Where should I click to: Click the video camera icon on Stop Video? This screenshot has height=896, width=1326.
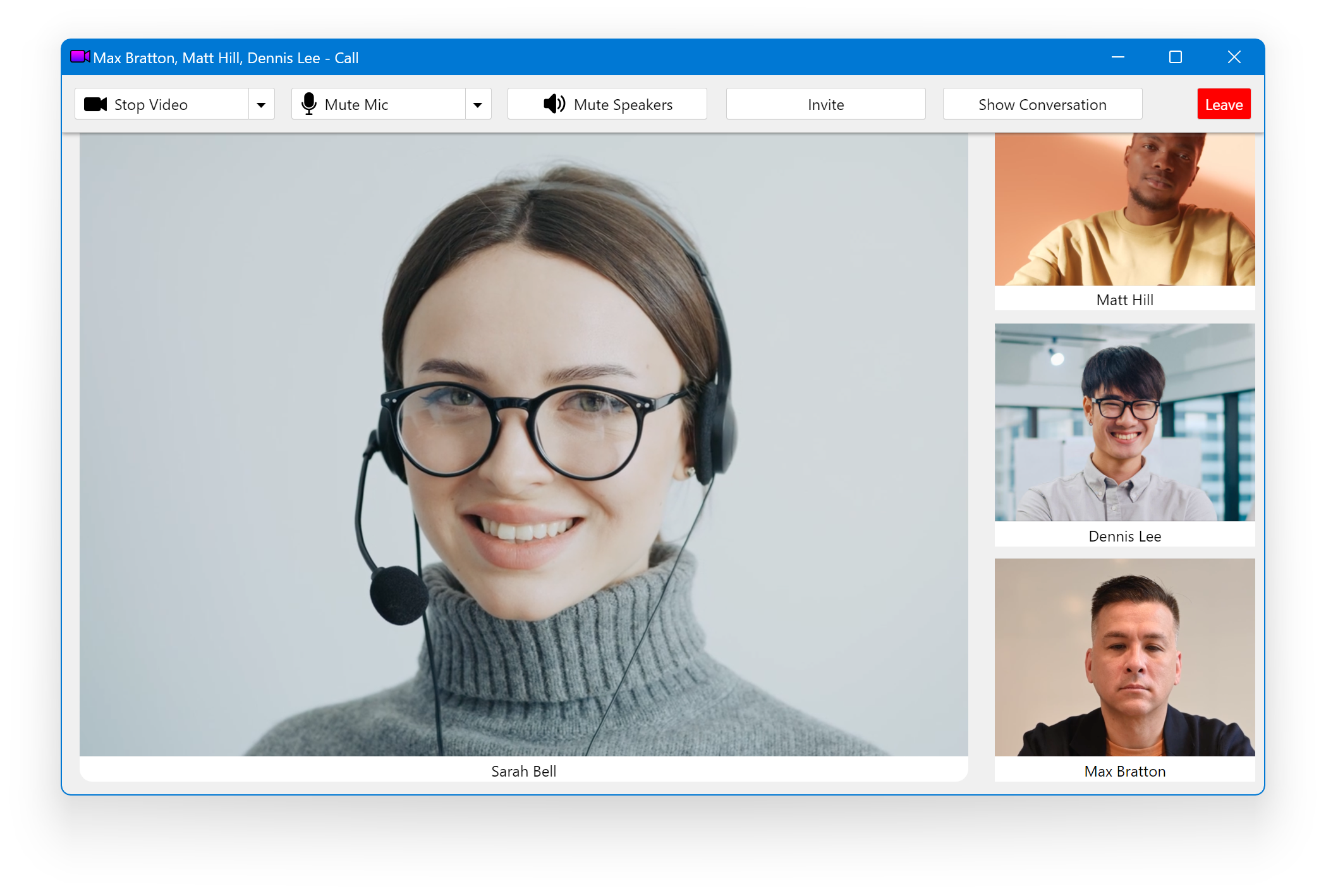click(x=95, y=104)
